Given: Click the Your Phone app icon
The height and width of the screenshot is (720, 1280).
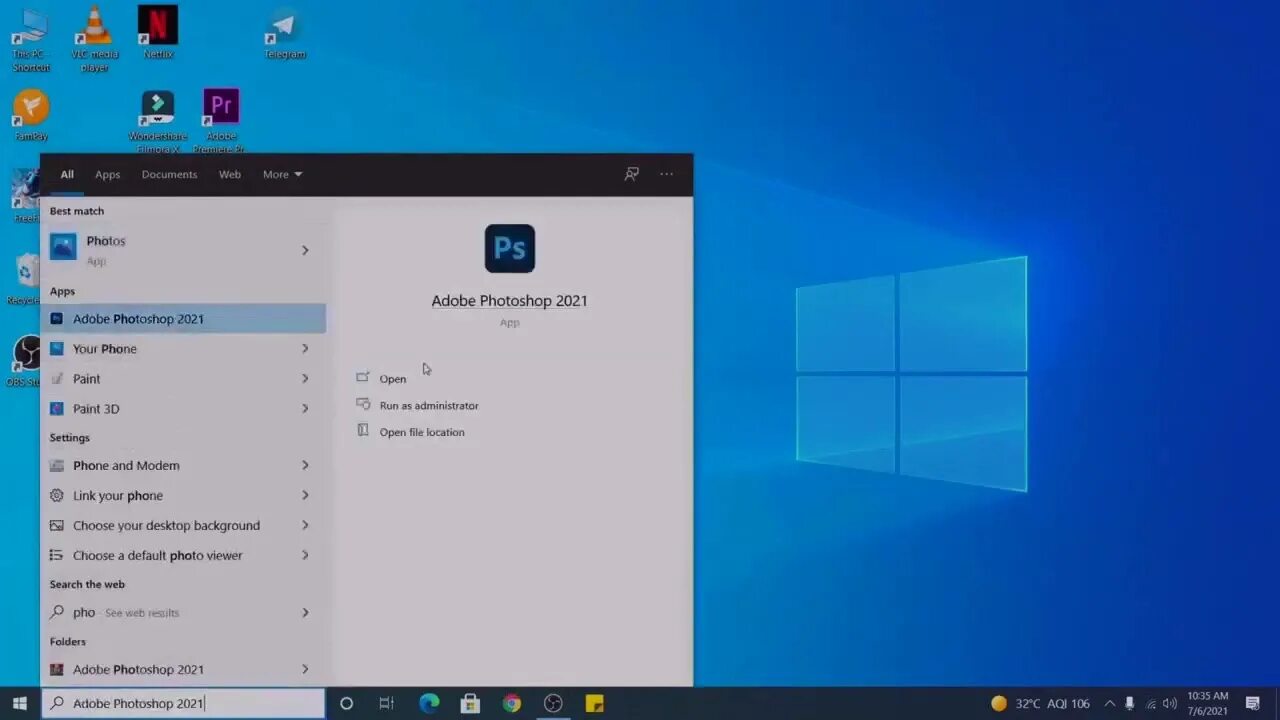Looking at the screenshot, I should [x=57, y=348].
